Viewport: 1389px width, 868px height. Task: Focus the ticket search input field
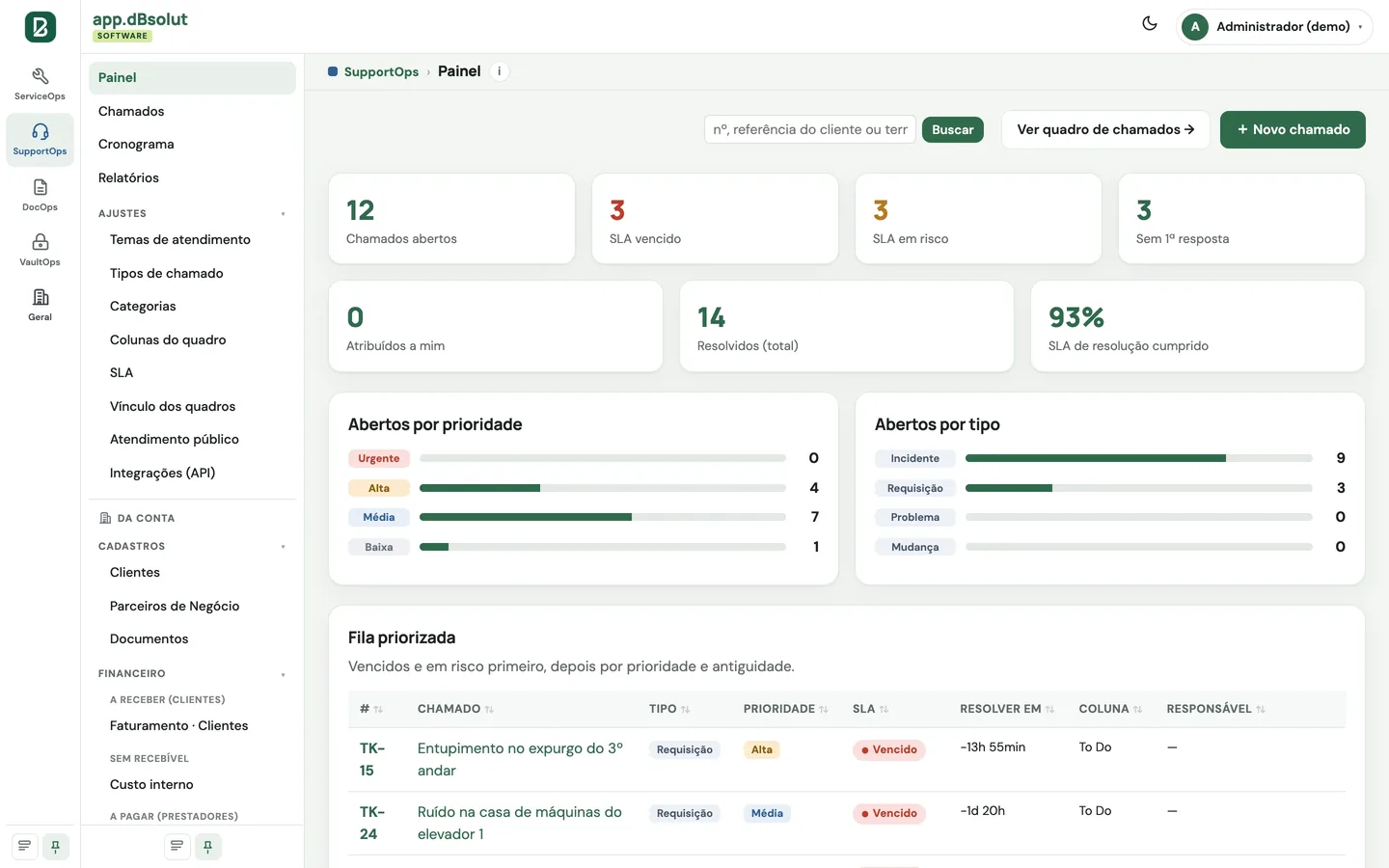810,129
